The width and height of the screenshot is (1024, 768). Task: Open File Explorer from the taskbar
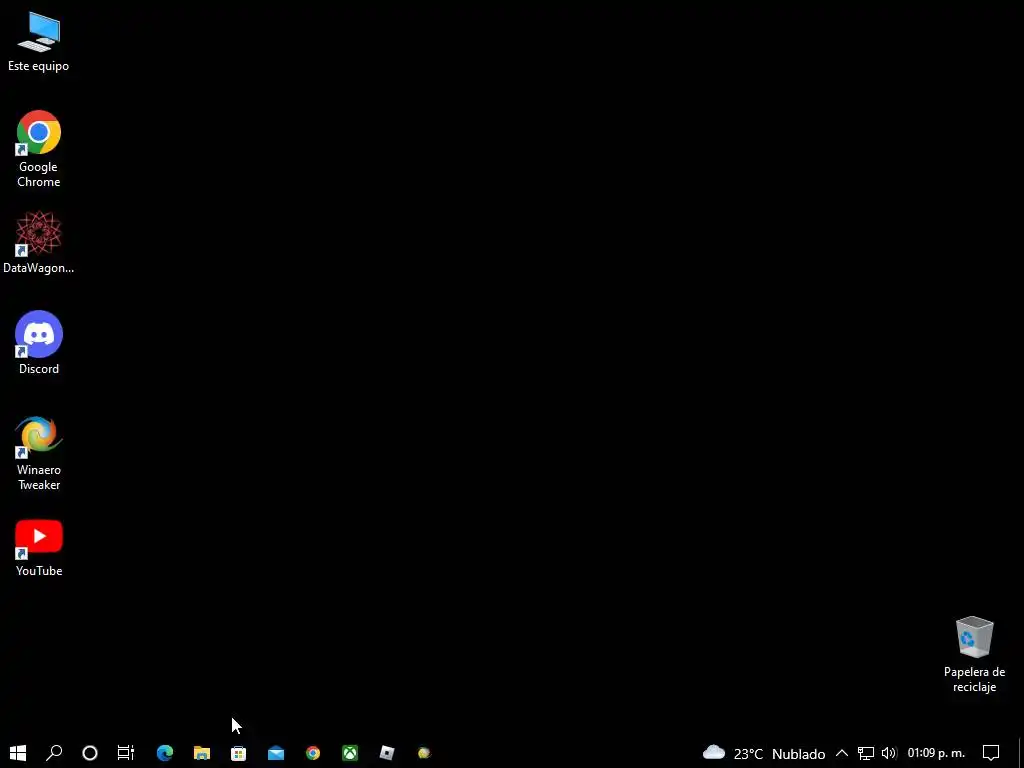tap(202, 753)
